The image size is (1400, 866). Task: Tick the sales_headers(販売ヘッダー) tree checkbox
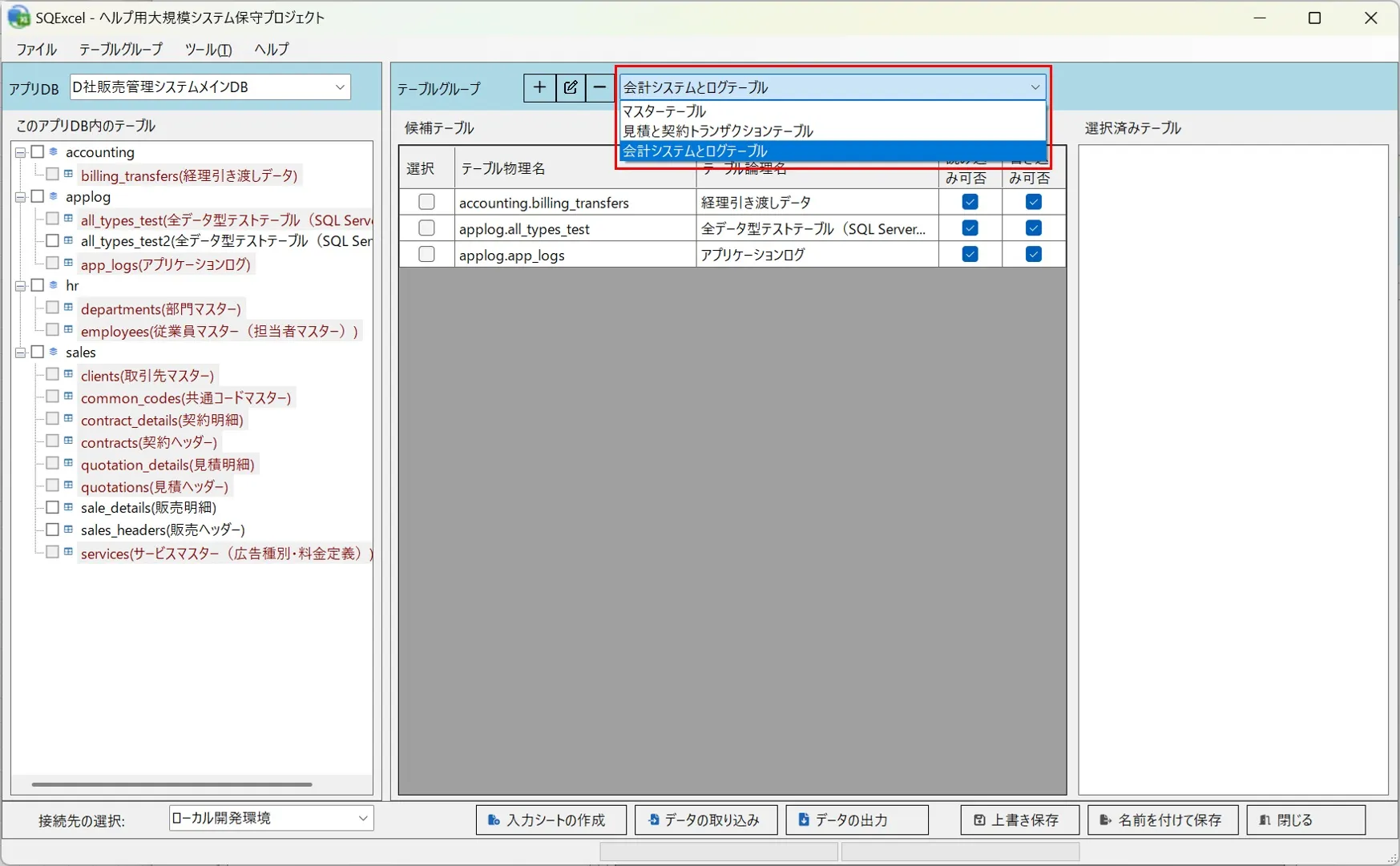point(52,530)
